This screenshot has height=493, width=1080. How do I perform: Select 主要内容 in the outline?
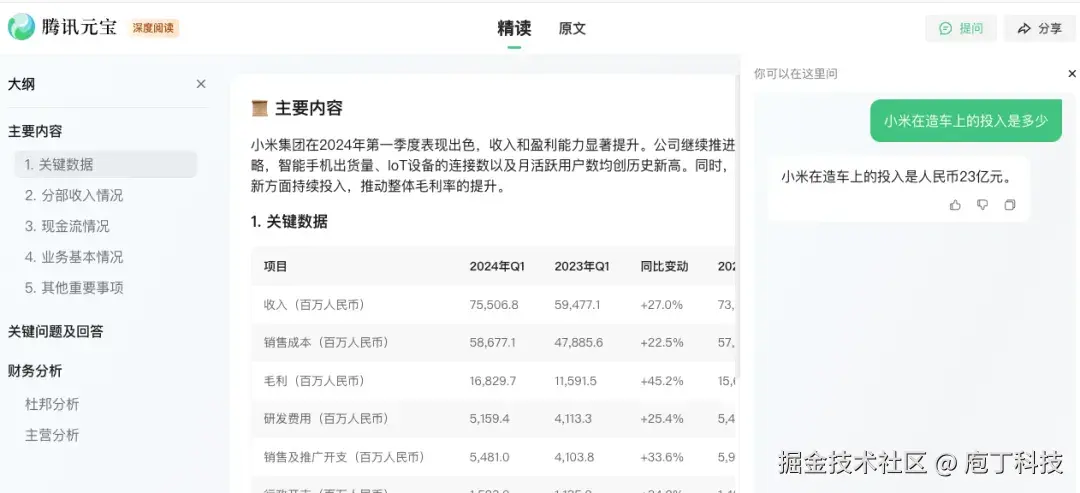pyautogui.click(x=35, y=132)
